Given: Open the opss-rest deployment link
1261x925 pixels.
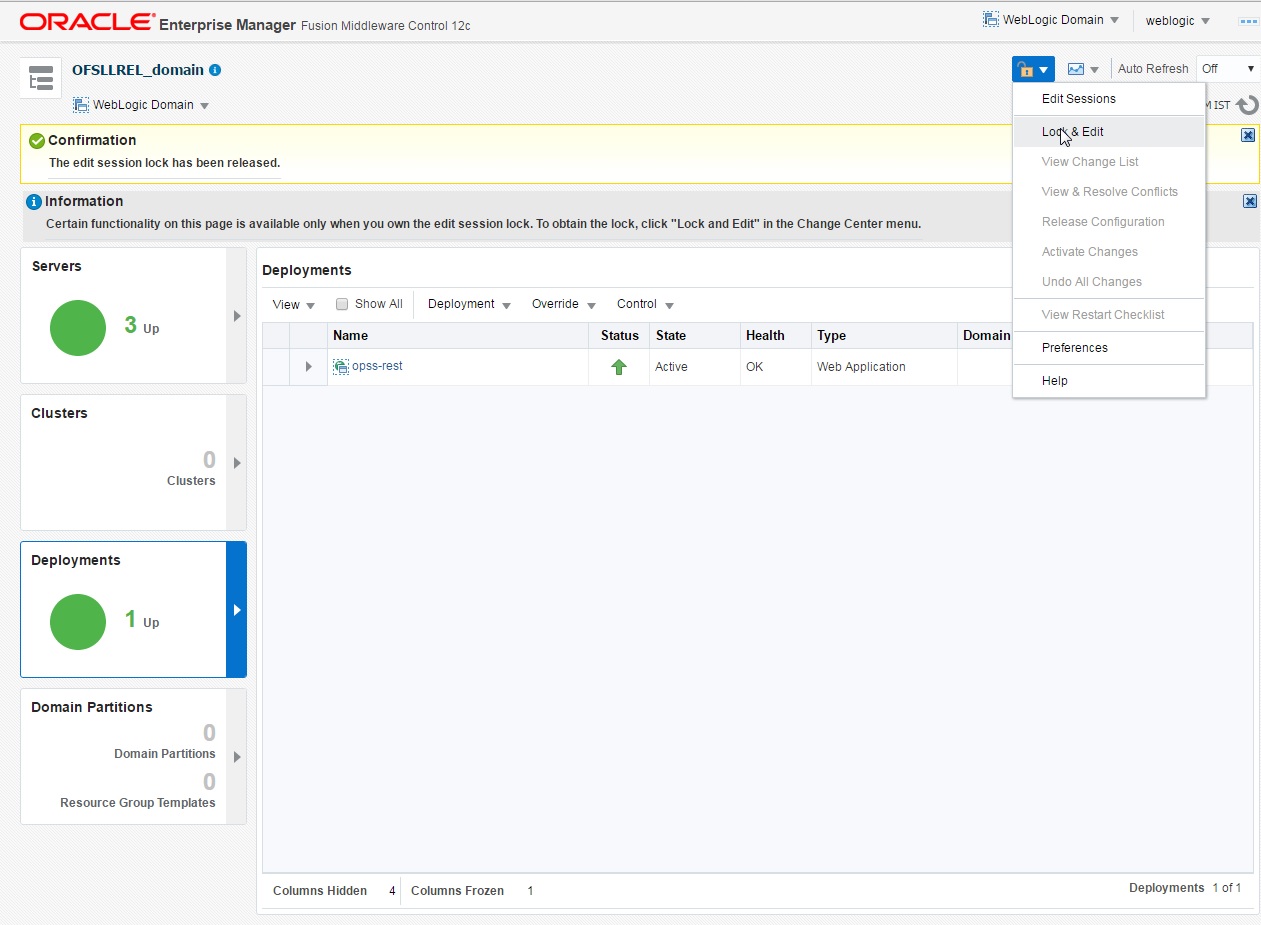Looking at the screenshot, I should 377,366.
